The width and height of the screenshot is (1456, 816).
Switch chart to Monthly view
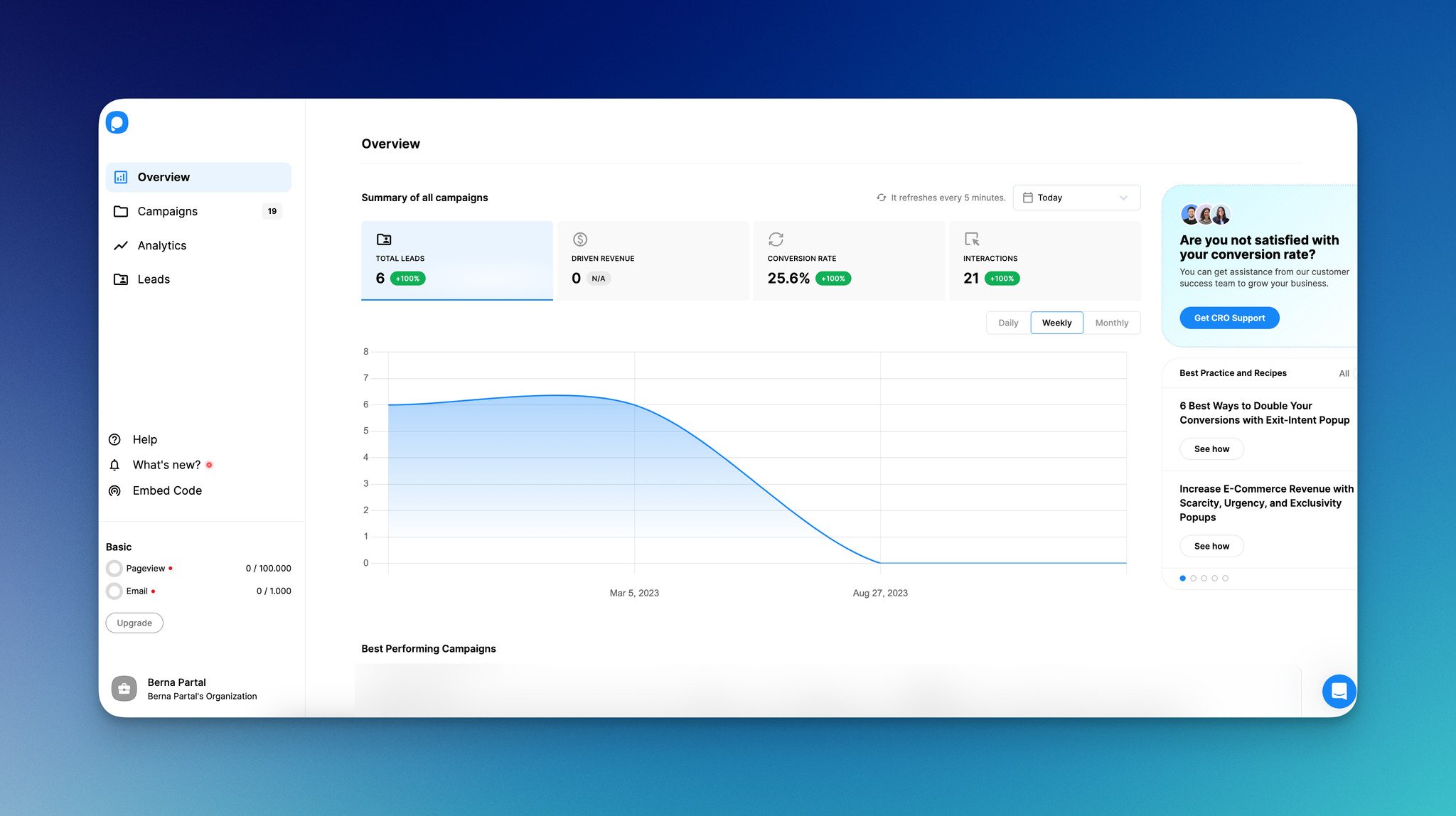point(1111,323)
